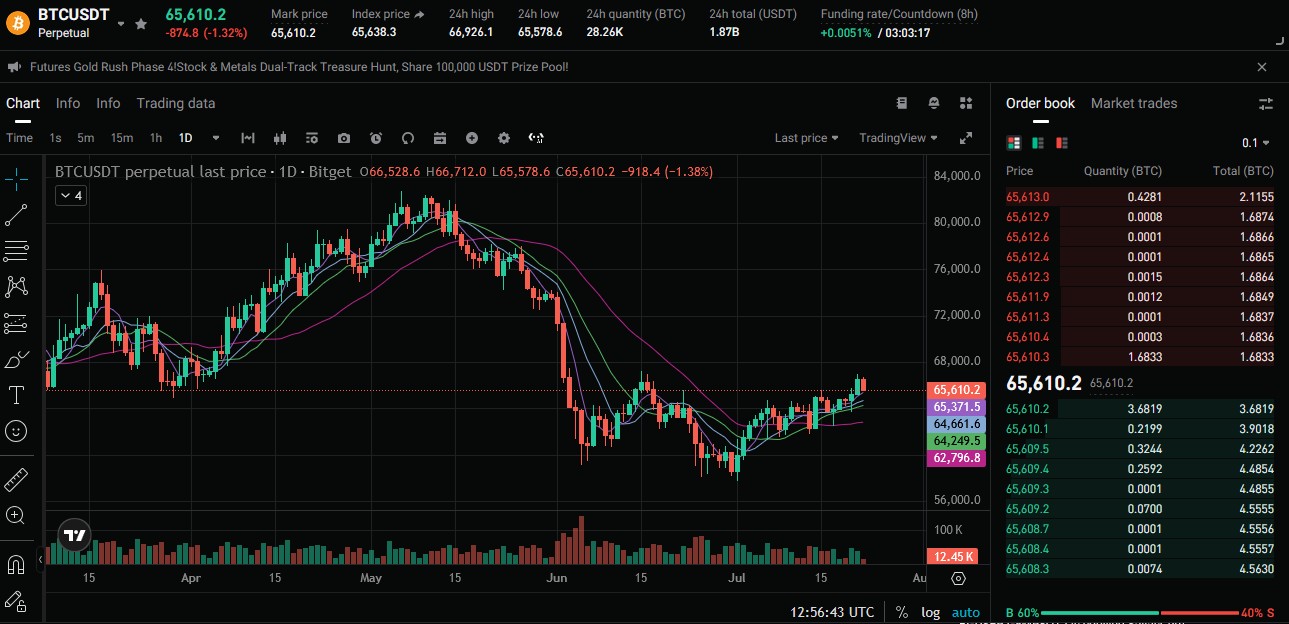Open chart scale settings circle icon
1289x624 pixels.
(959, 578)
